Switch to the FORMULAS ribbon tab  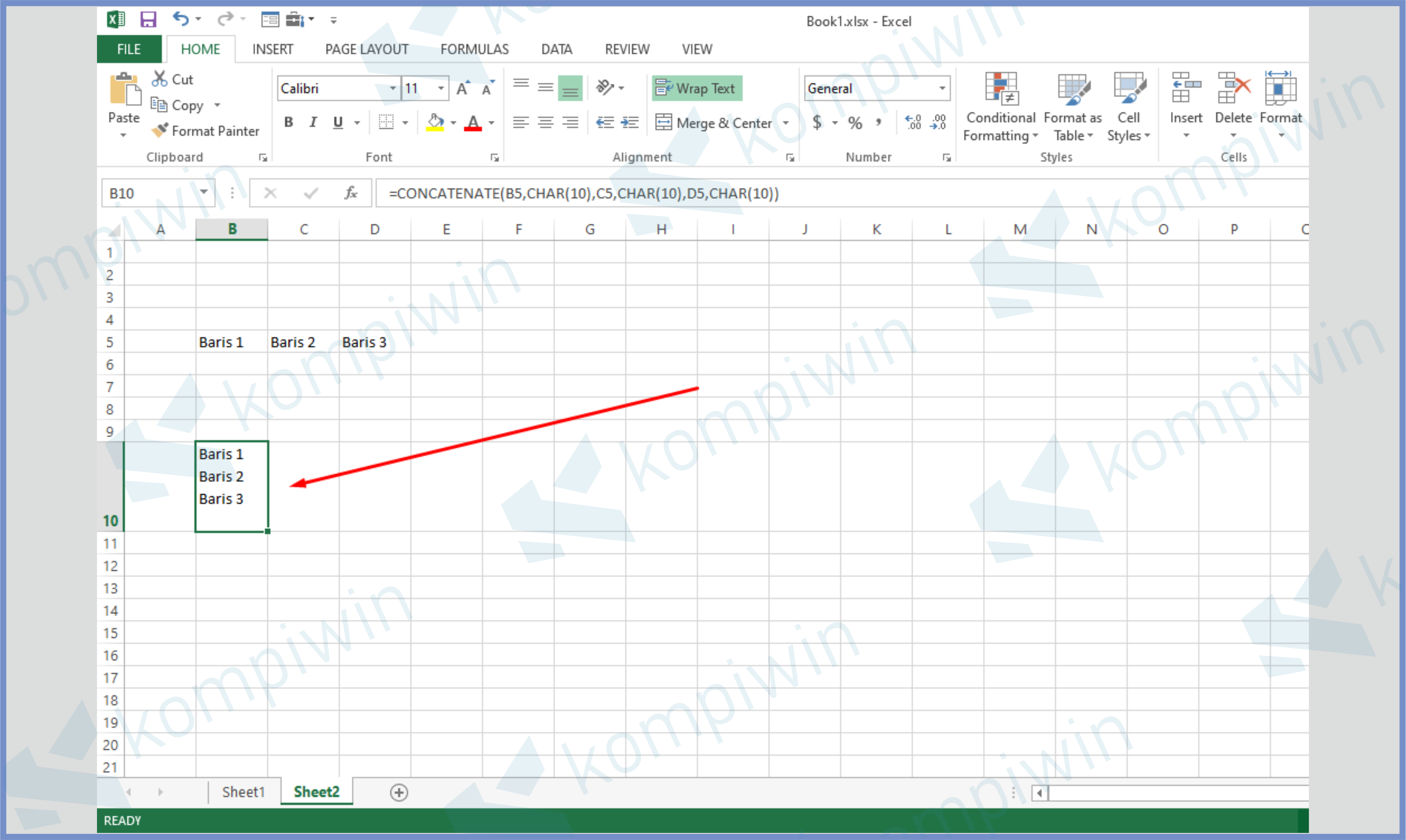(x=474, y=49)
